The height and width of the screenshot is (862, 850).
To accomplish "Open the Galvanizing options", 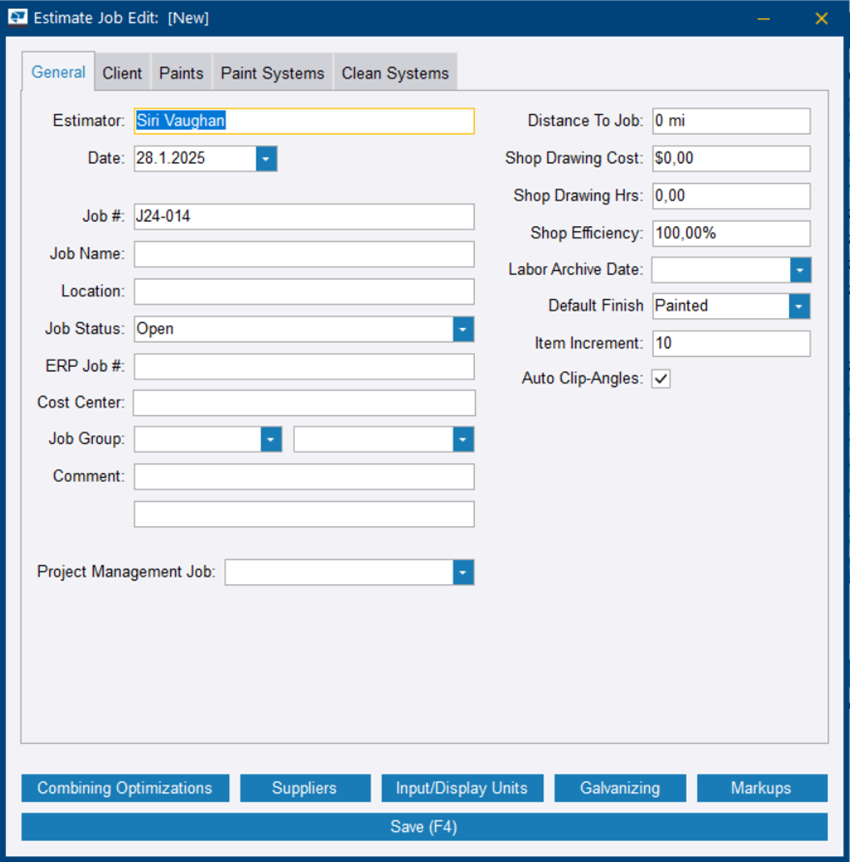I will (620, 788).
